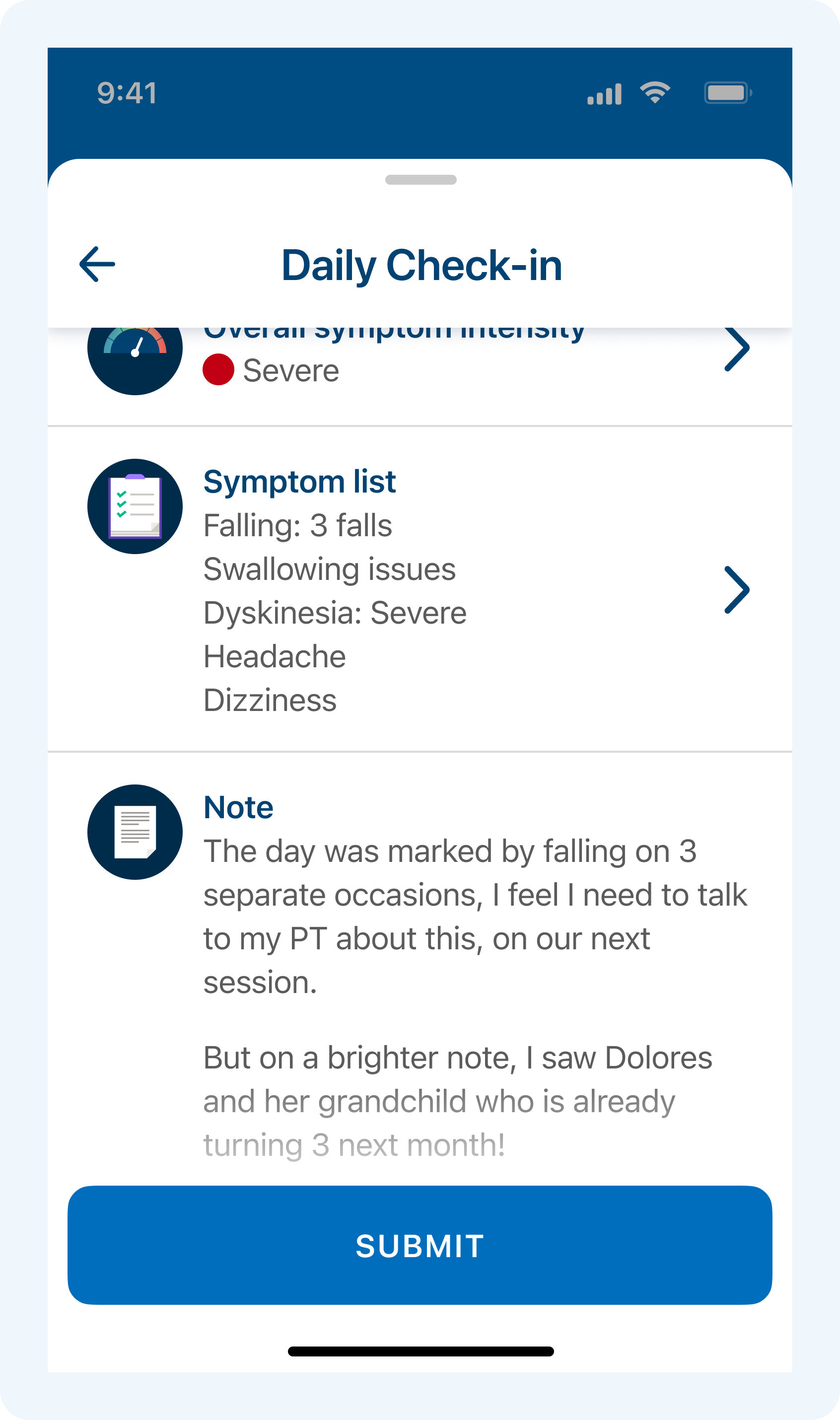840x1420 pixels.
Task: Tap the 'Falling: 3 falls' entry
Action: tap(298, 525)
